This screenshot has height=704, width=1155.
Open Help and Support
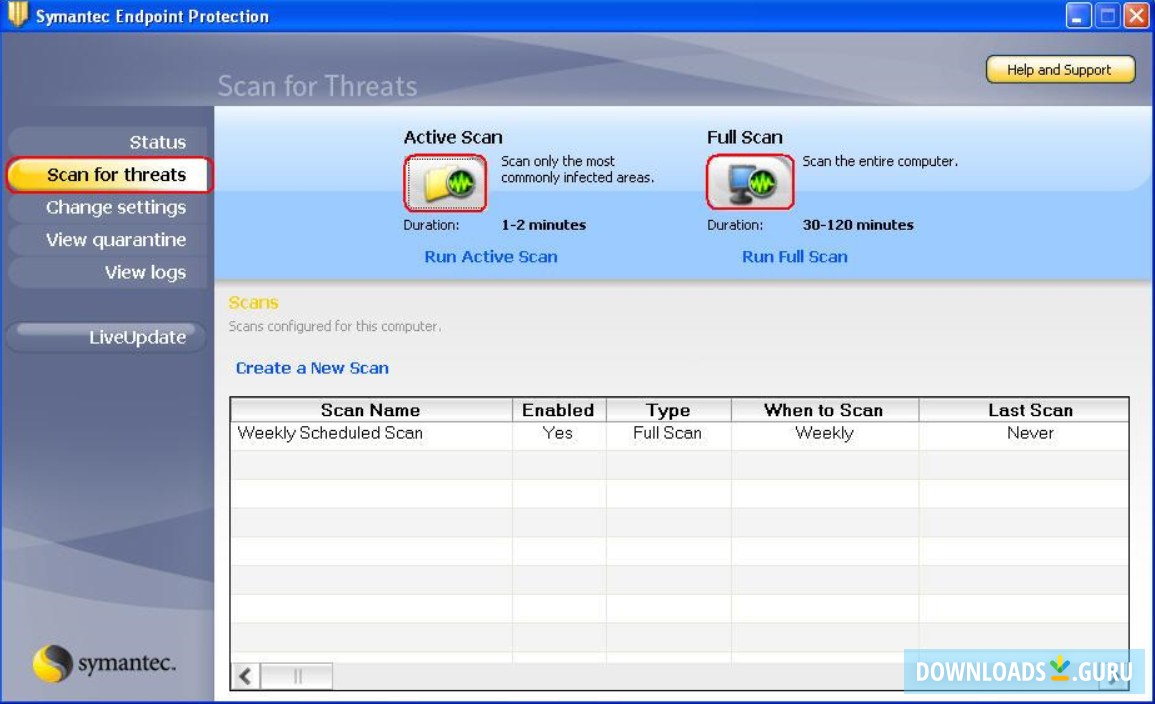[1059, 70]
